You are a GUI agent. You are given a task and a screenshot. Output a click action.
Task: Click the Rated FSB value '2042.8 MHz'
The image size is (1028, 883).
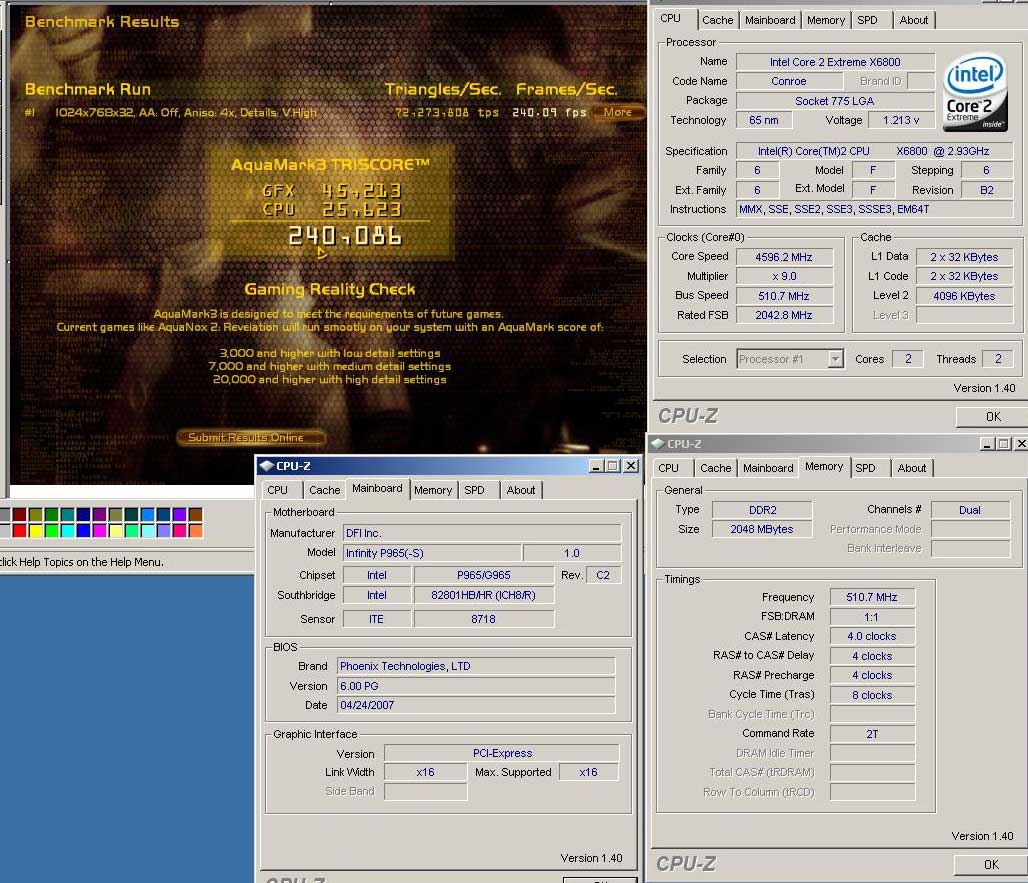tap(783, 315)
